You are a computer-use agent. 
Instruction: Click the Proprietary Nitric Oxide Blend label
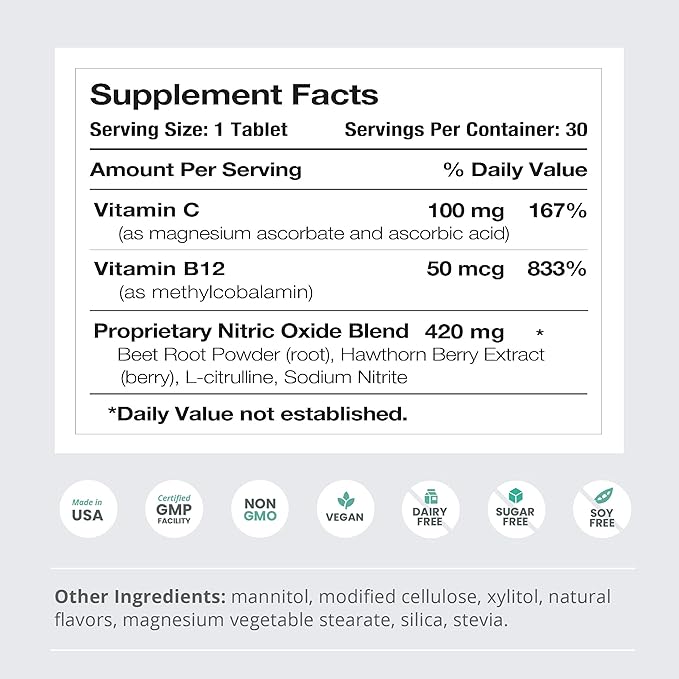[251, 330]
